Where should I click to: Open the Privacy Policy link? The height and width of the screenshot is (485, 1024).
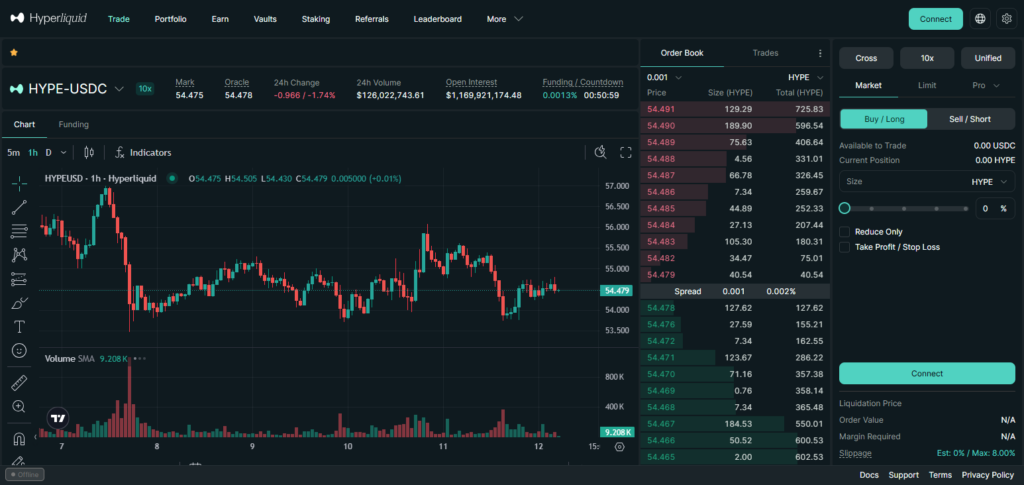click(x=987, y=475)
